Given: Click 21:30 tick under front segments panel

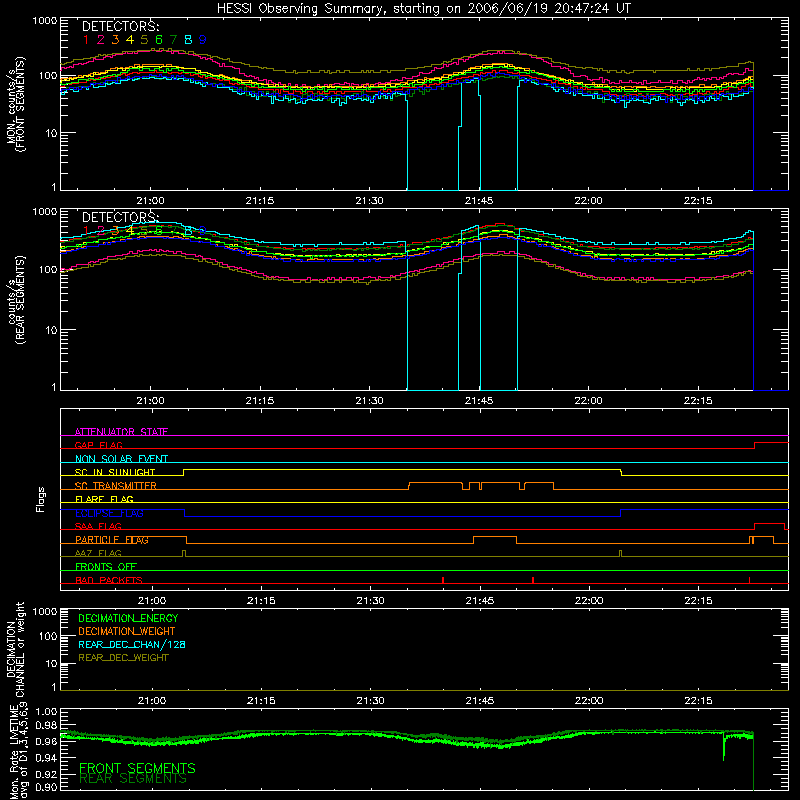Looking at the screenshot, I should coord(369,201).
